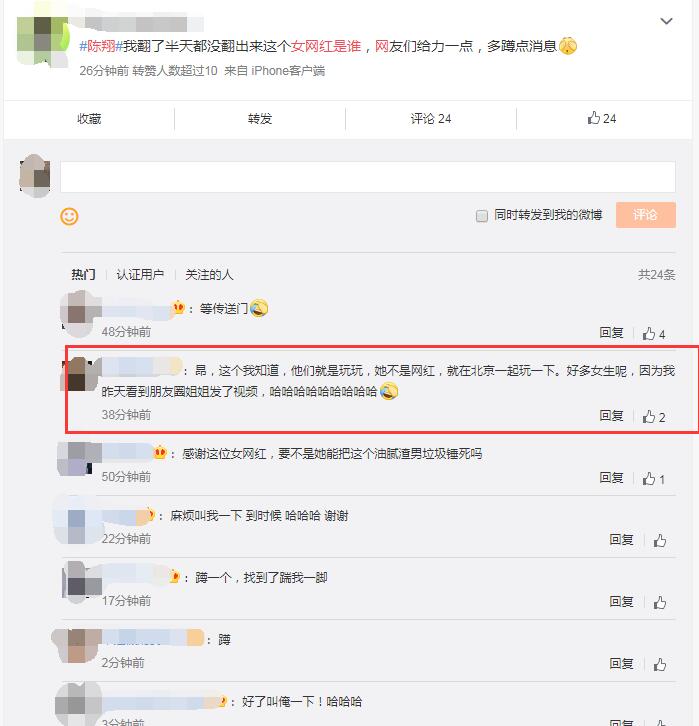The width and height of the screenshot is (699, 726).
Task: Submit with the orange 评论 button
Action: tap(645, 215)
